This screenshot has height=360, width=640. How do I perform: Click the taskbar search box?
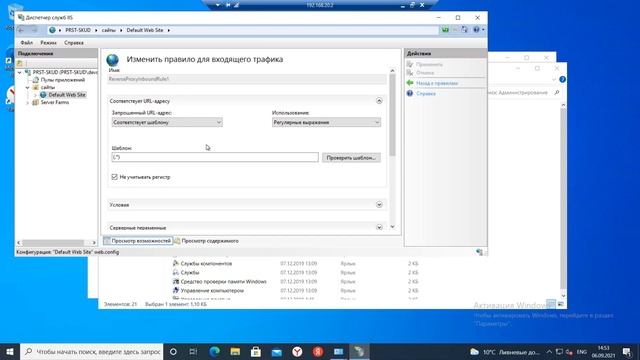(91, 351)
